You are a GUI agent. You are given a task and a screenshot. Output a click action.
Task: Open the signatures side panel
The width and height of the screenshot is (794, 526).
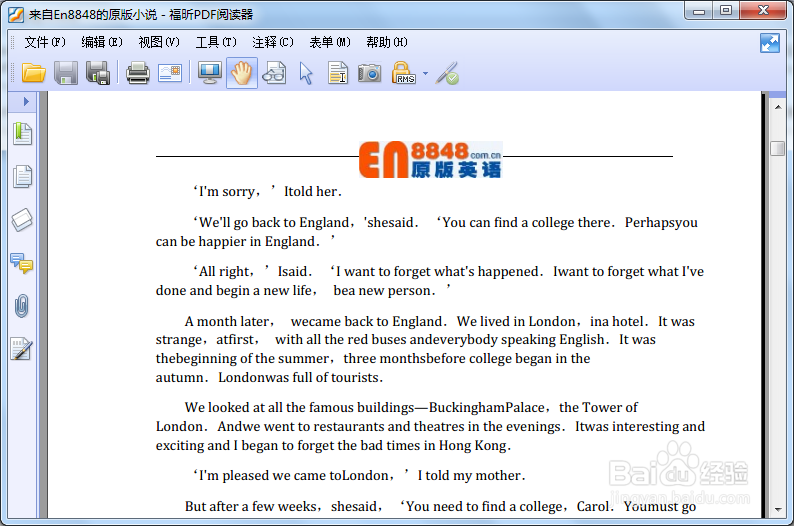(22, 349)
